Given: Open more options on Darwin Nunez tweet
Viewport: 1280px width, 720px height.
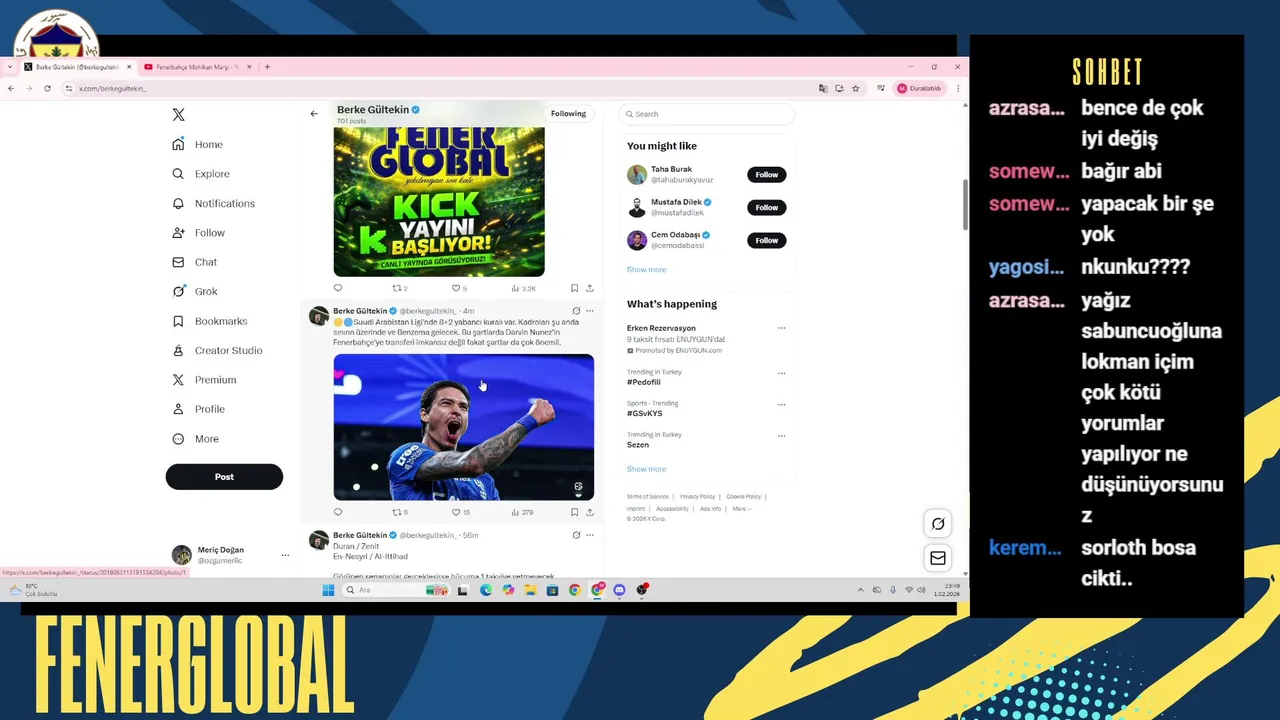Looking at the screenshot, I should click(x=590, y=311).
